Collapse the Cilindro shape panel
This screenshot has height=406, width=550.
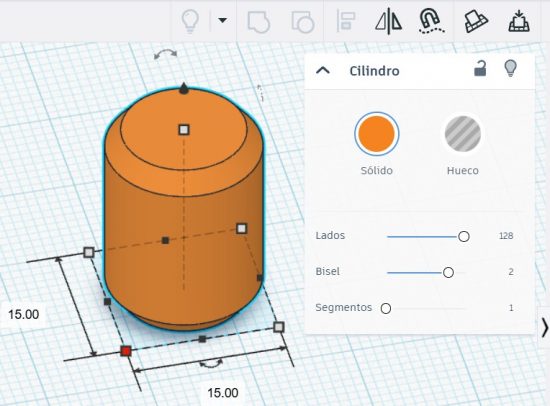tap(323, 71)
